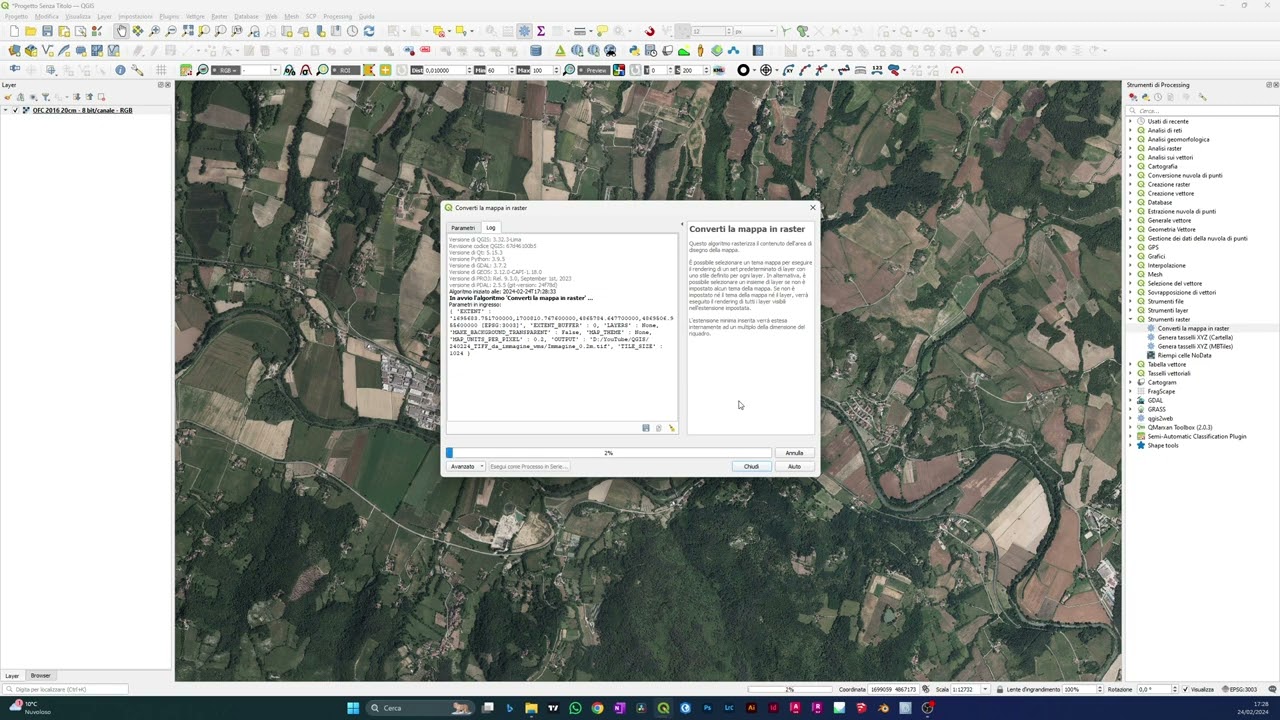Viewport: 1280px width, 720px height.
Task: Click the Windows Start button
Action: click(353, 708)
